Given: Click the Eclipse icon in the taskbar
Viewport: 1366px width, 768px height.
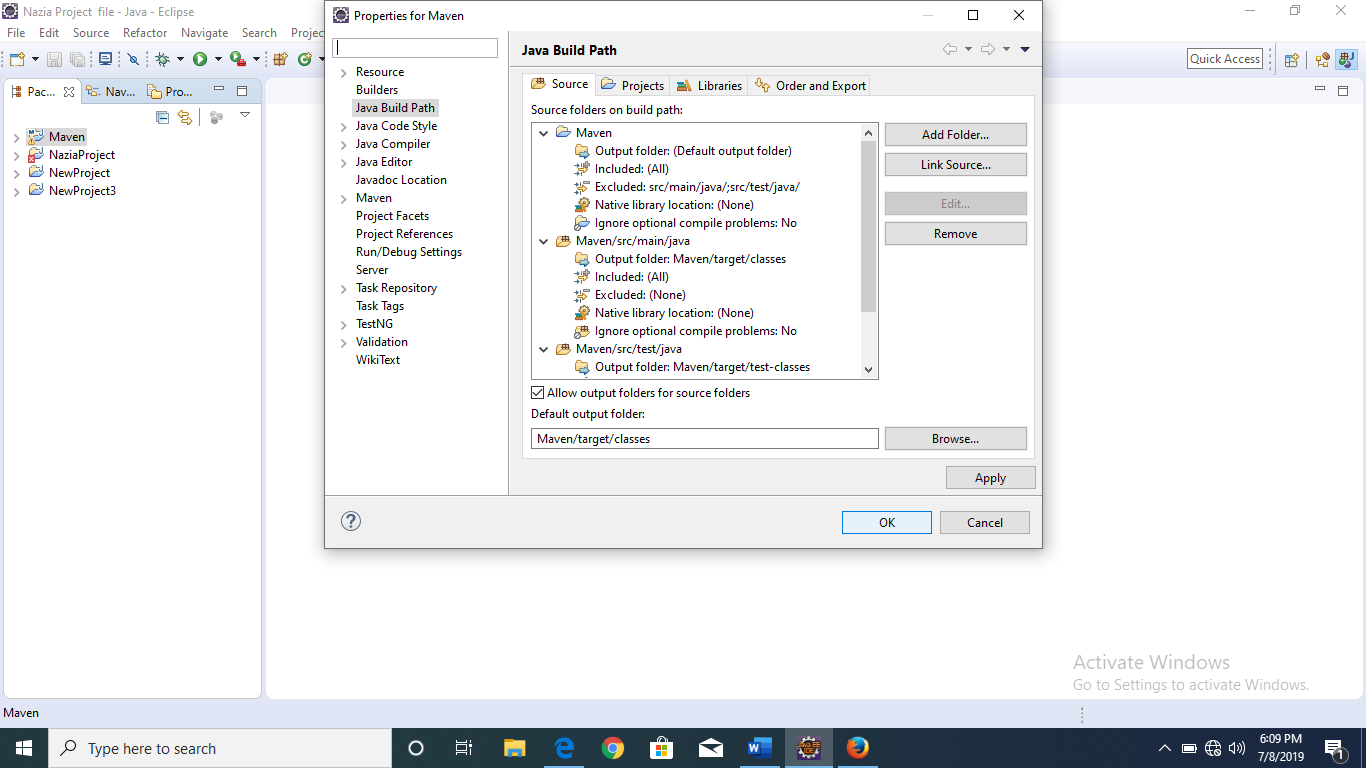Looking at the screenshot, I should [809, 748].
